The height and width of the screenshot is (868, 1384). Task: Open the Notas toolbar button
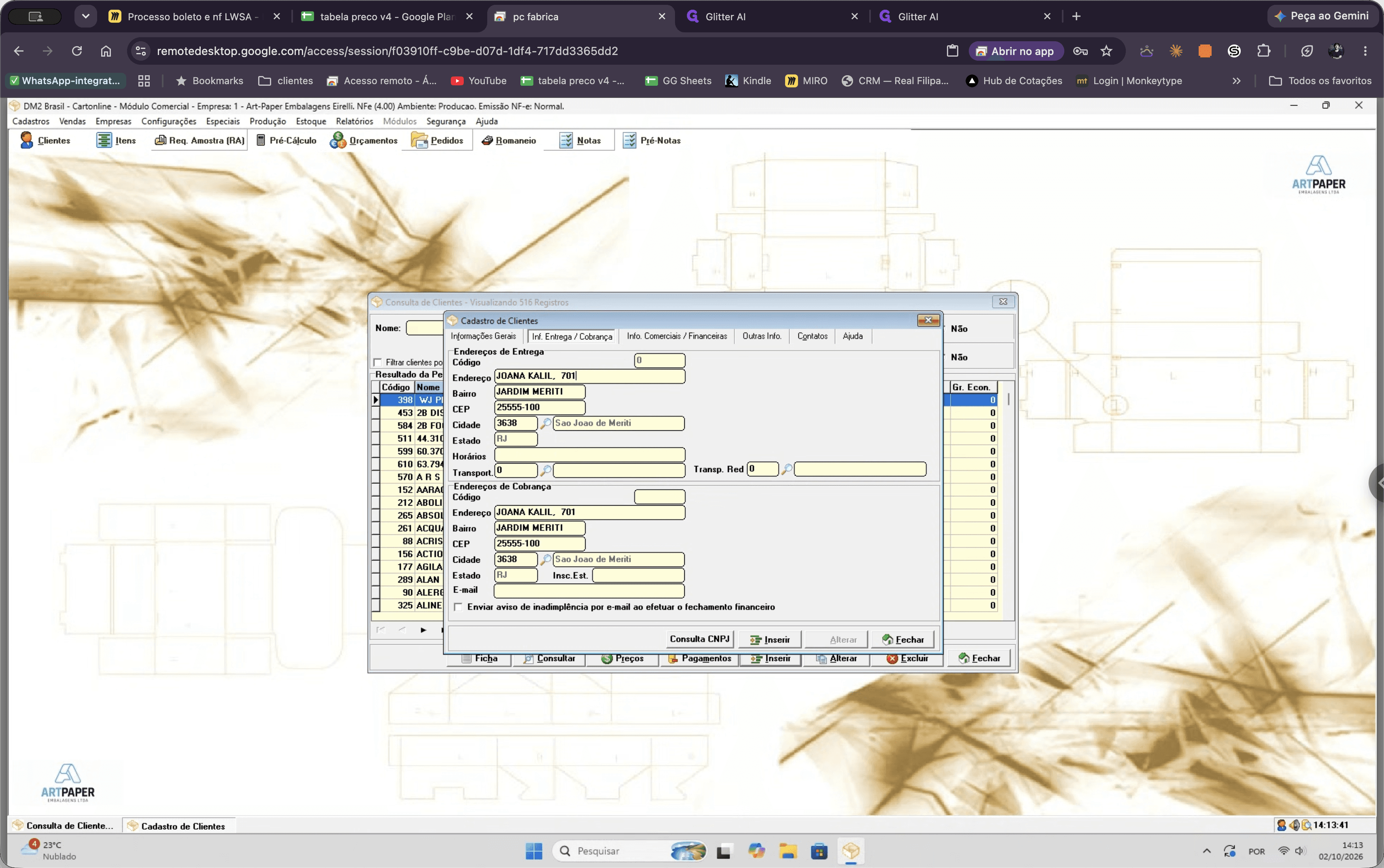(x=580, y=141)
